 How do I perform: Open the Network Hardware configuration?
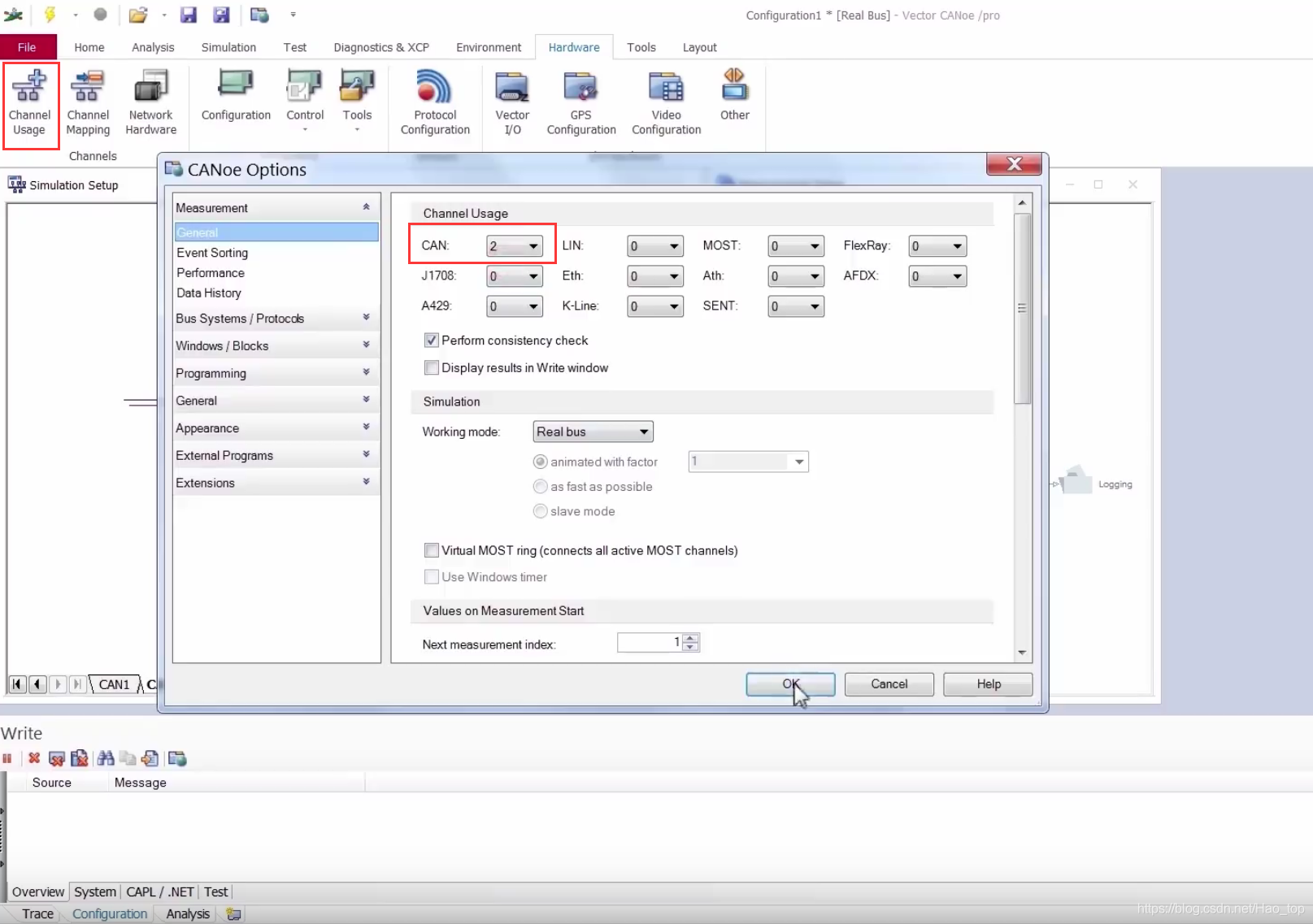coord(150,104)
